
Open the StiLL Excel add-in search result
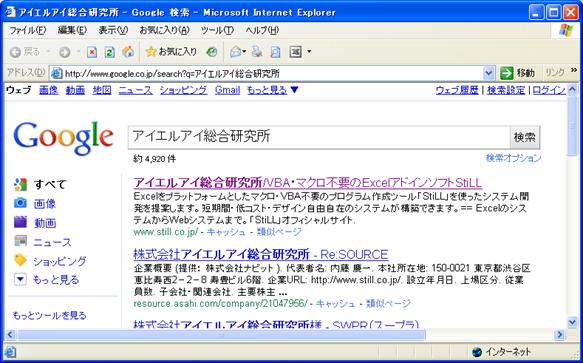(307, 183)
